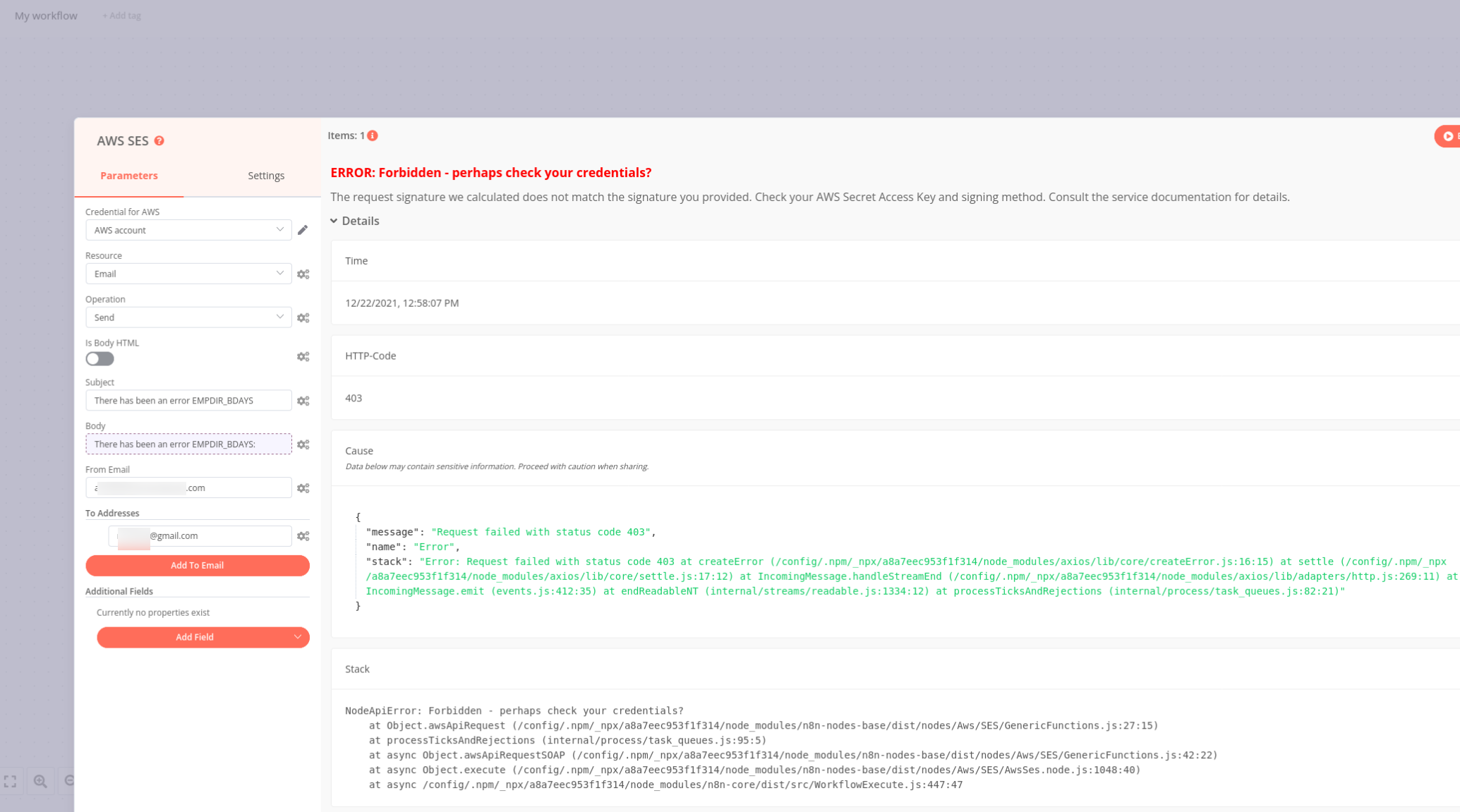Click the gear icon beside To Addresses
The width and height of the screenshot is (1460, 812).
(303, 536)
